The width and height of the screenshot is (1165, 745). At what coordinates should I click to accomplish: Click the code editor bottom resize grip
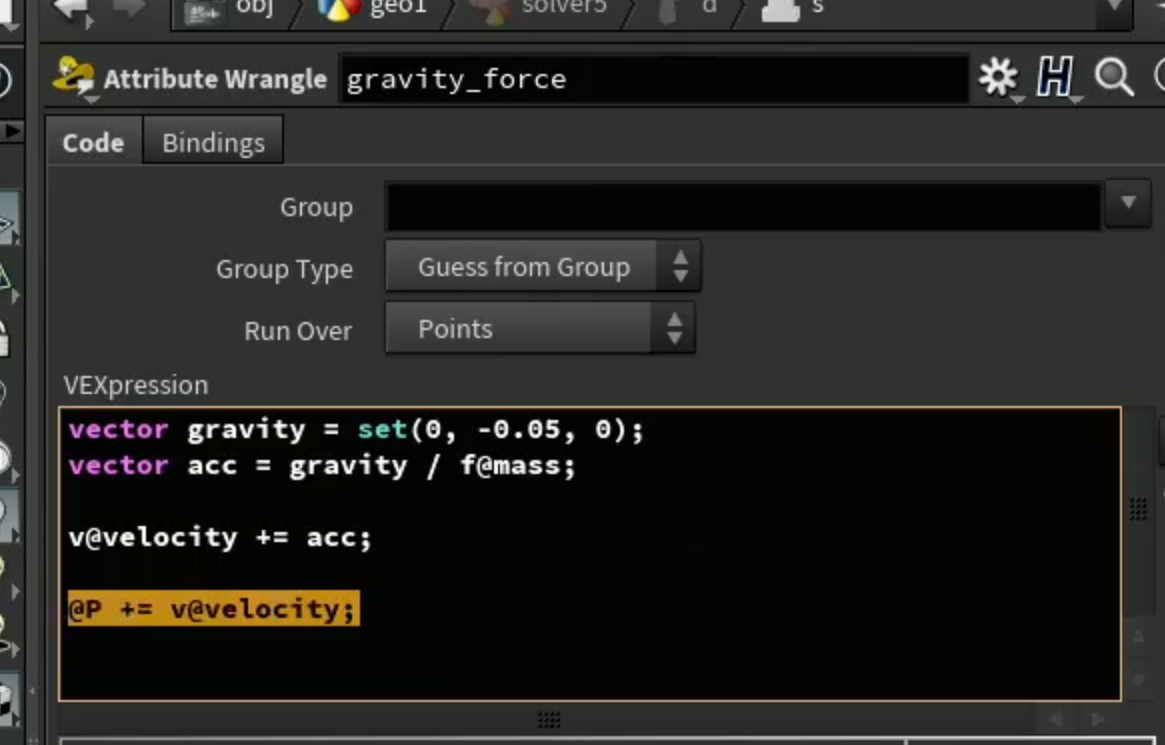coord(549,718)
